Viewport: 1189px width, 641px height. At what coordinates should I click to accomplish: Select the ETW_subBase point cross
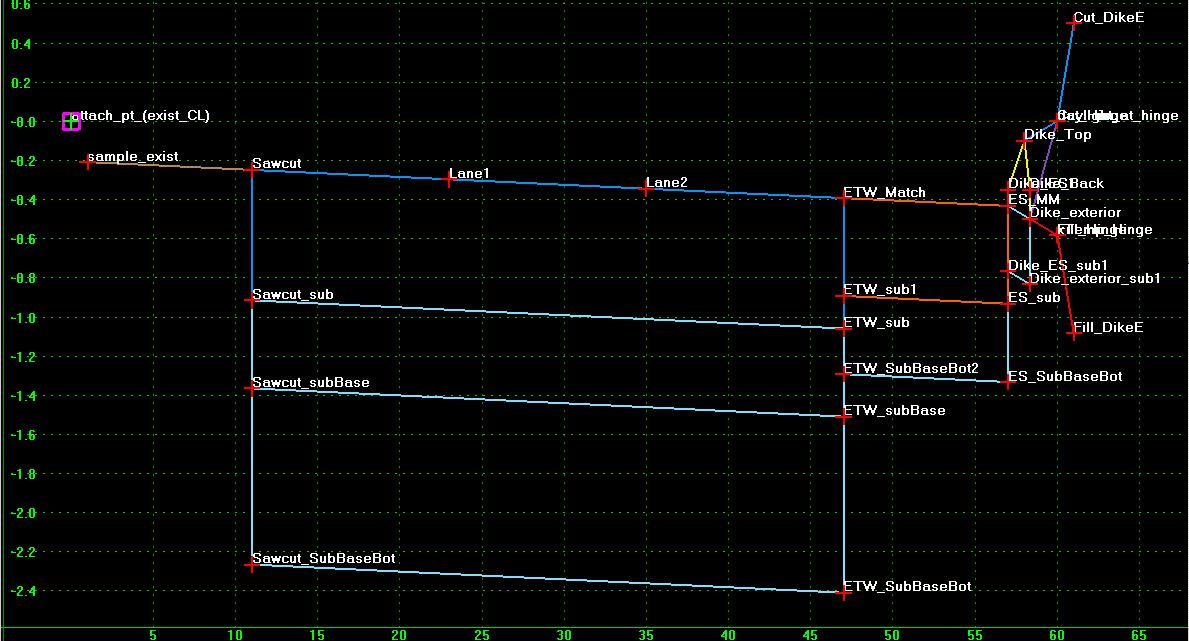click(x=843, y=416)
